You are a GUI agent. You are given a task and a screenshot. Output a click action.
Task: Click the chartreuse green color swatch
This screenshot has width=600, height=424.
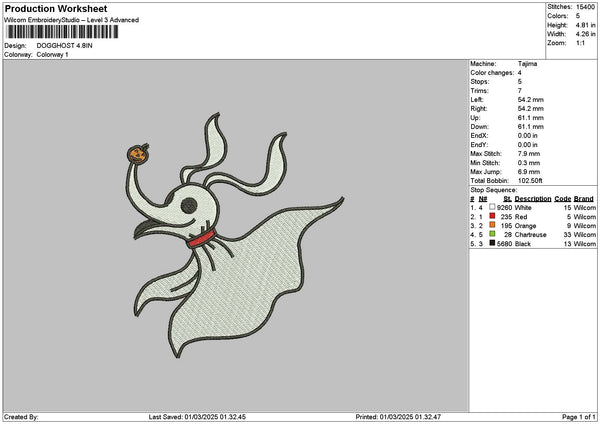point(492,234)
